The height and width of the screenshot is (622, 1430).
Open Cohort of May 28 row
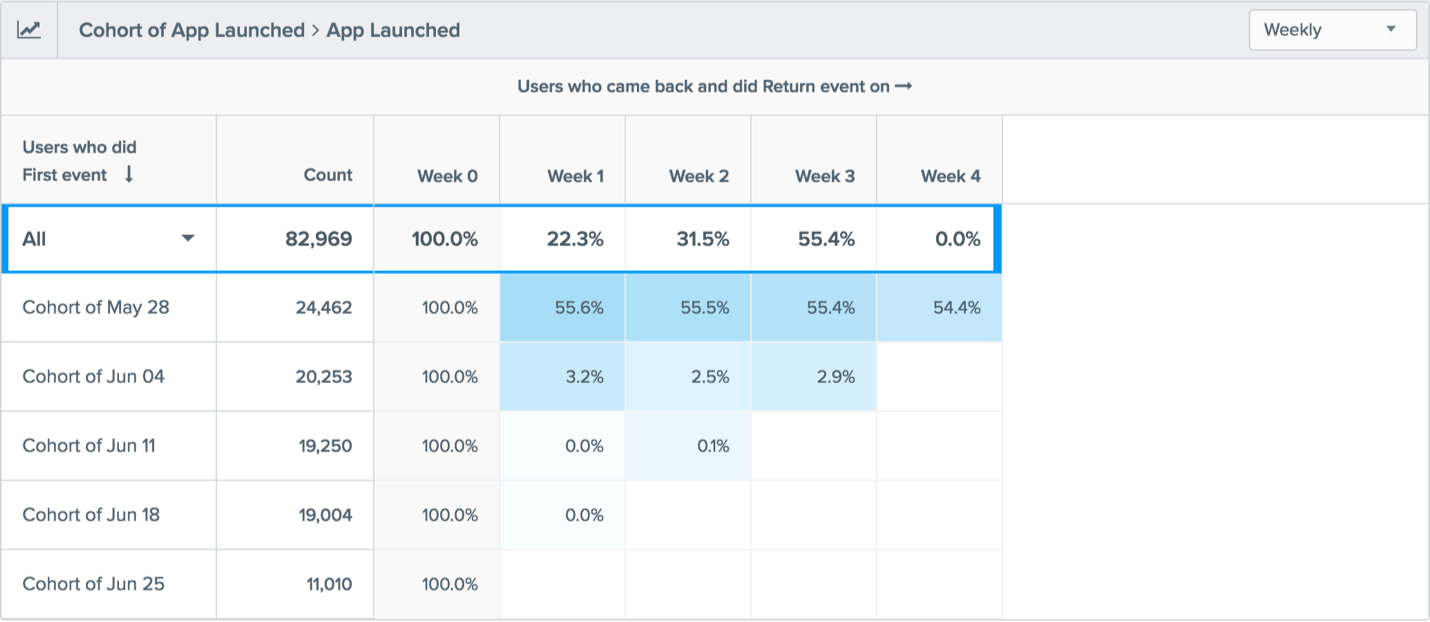pyautogui.click(x=96, y=307)
